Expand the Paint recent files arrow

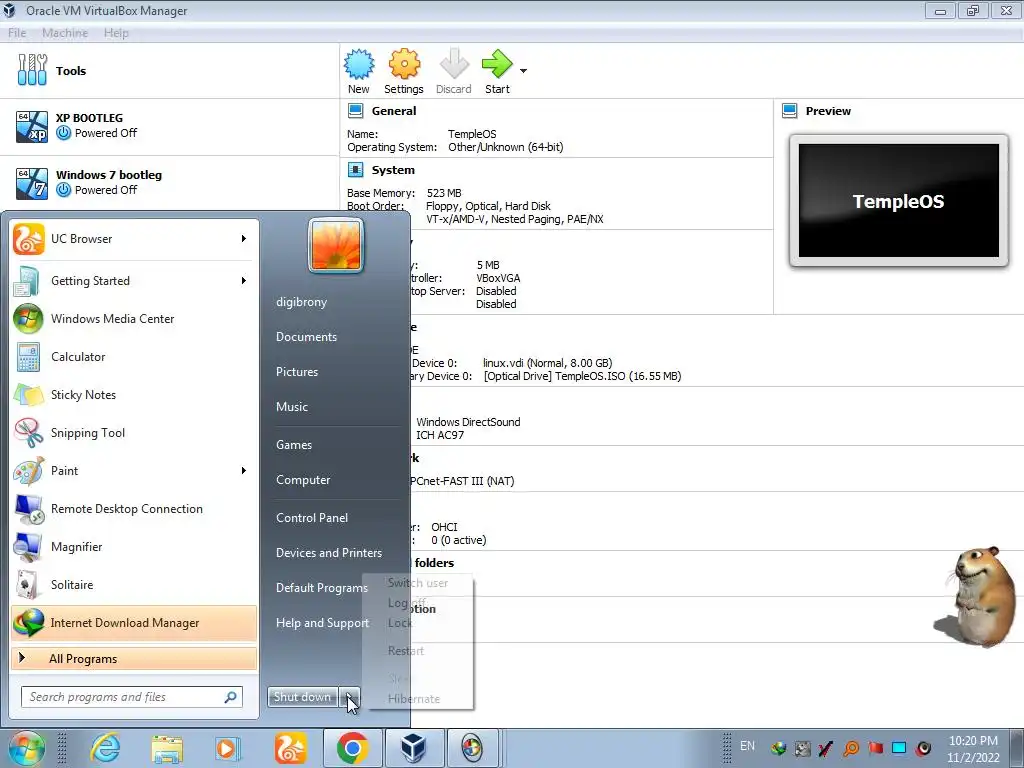(244, 471)
